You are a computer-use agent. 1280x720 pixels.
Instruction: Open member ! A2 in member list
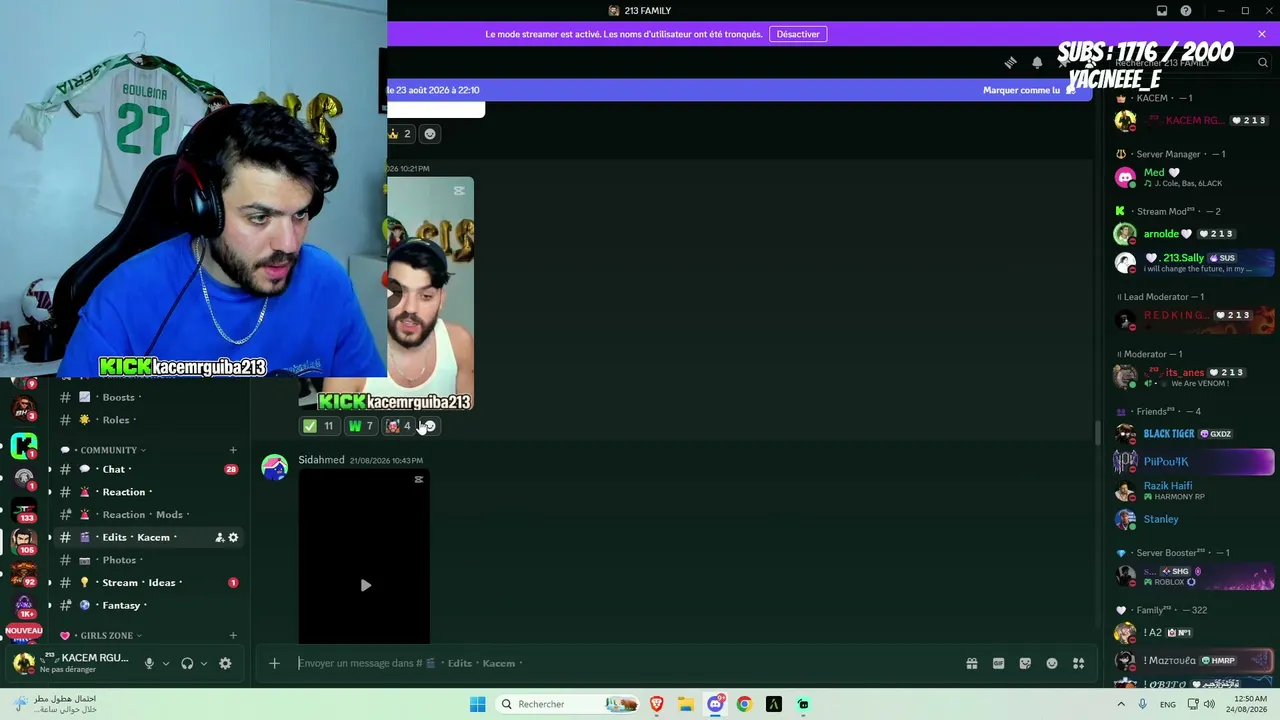click(x=1193, y=633)
